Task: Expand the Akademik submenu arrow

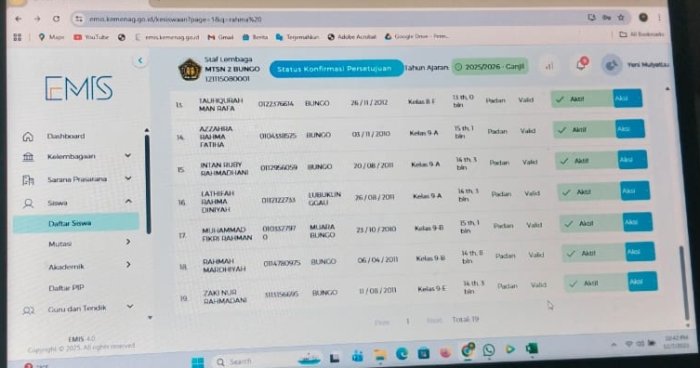Action: 128,265
